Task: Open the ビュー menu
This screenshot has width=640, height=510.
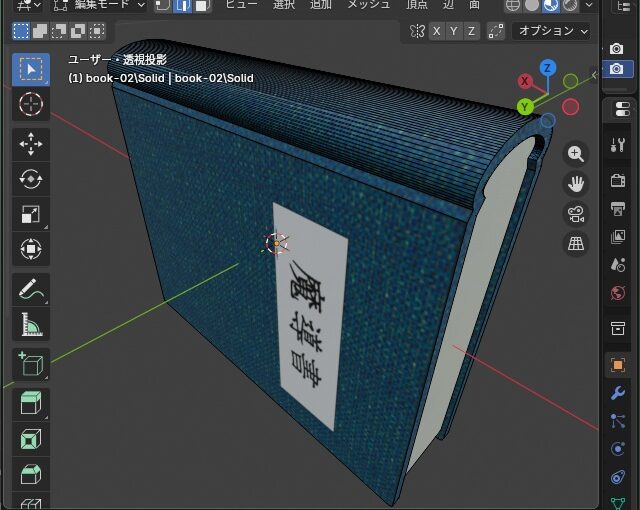Action: (241, 5)
